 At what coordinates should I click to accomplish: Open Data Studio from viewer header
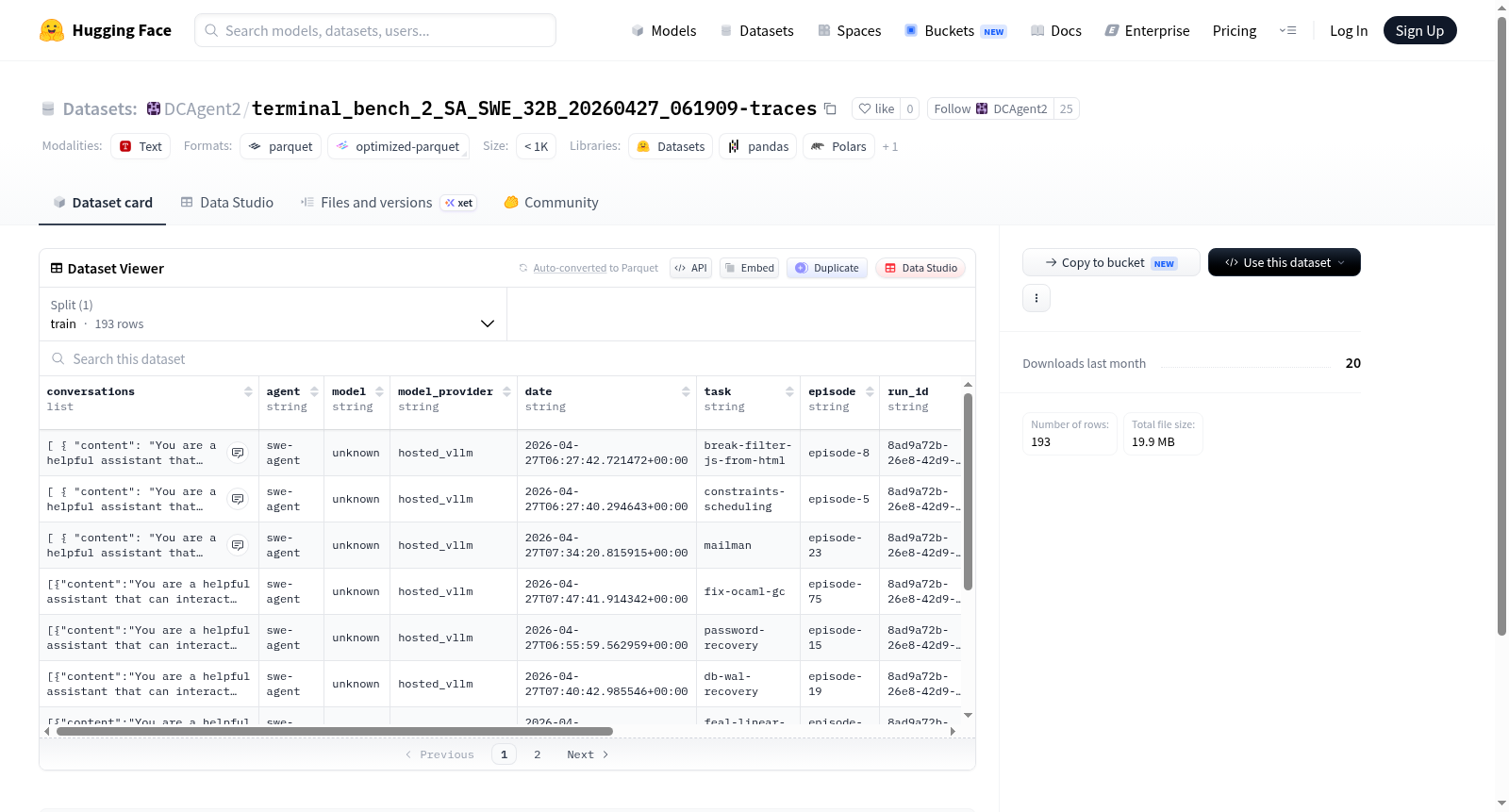pos(920,268)
